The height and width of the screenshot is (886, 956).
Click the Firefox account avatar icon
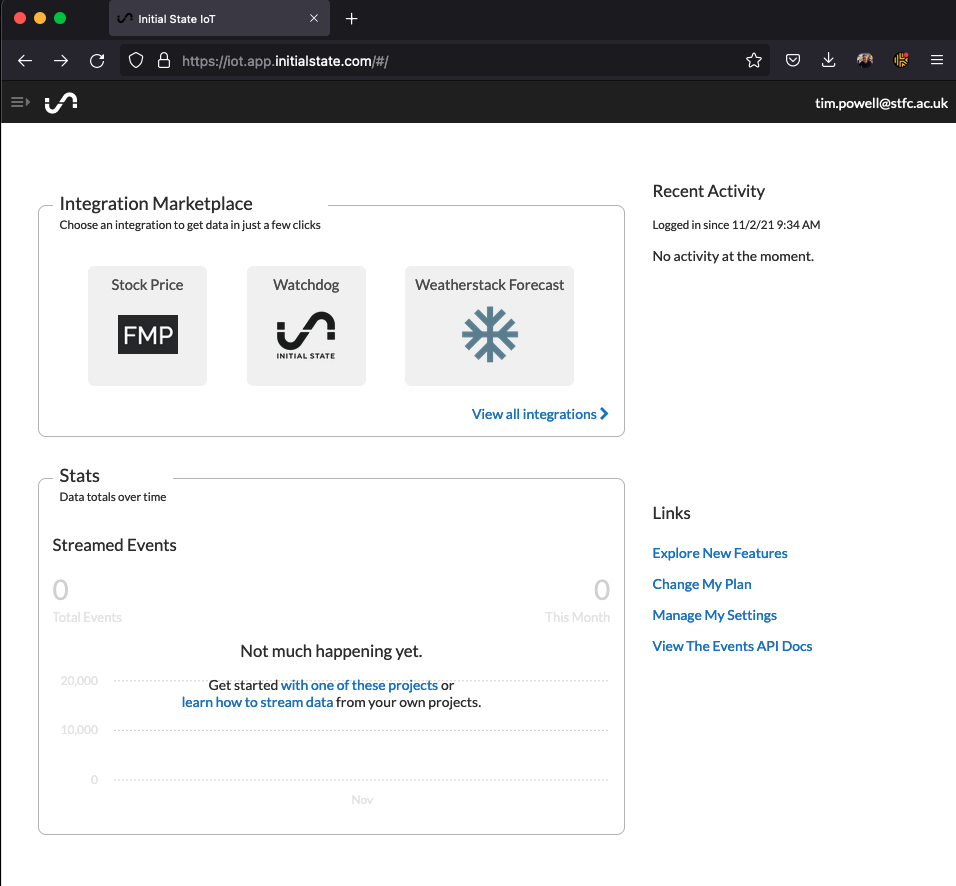[865, 60]
